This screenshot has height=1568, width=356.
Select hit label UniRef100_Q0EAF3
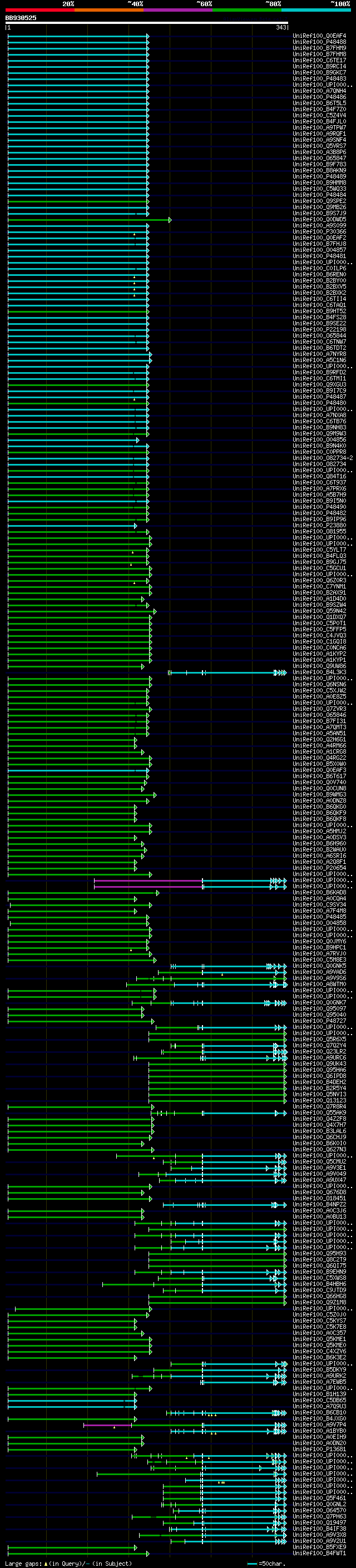pos(319,770)
